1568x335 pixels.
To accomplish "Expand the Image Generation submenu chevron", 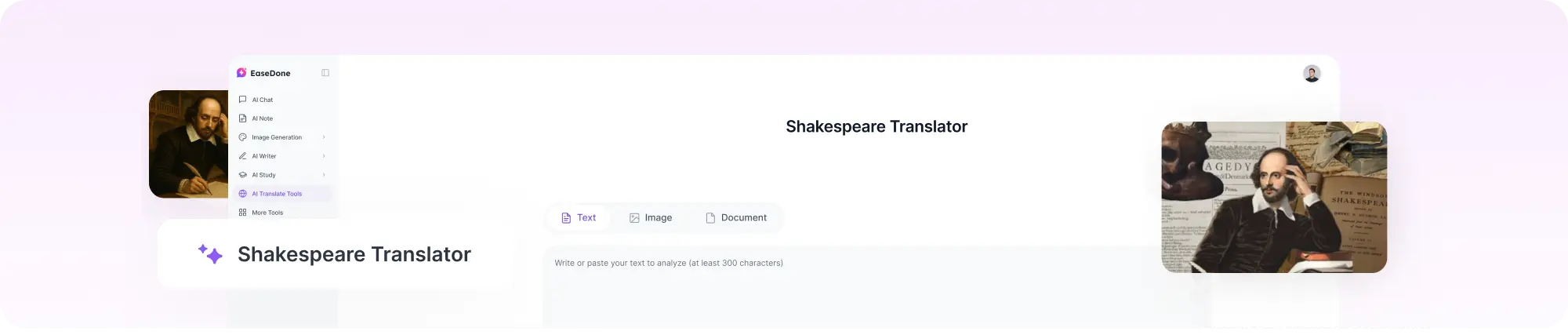I will point(324,137).
